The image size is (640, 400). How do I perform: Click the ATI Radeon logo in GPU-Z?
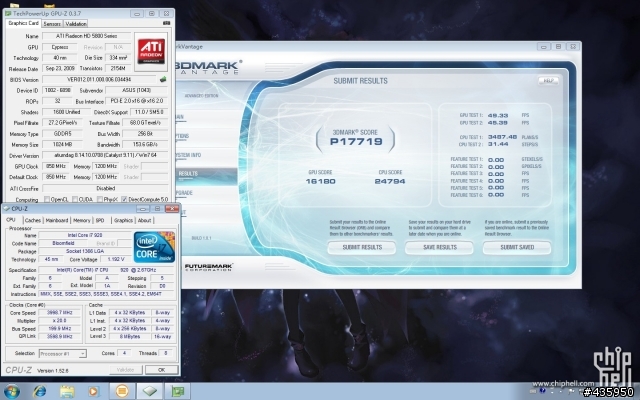151,51
